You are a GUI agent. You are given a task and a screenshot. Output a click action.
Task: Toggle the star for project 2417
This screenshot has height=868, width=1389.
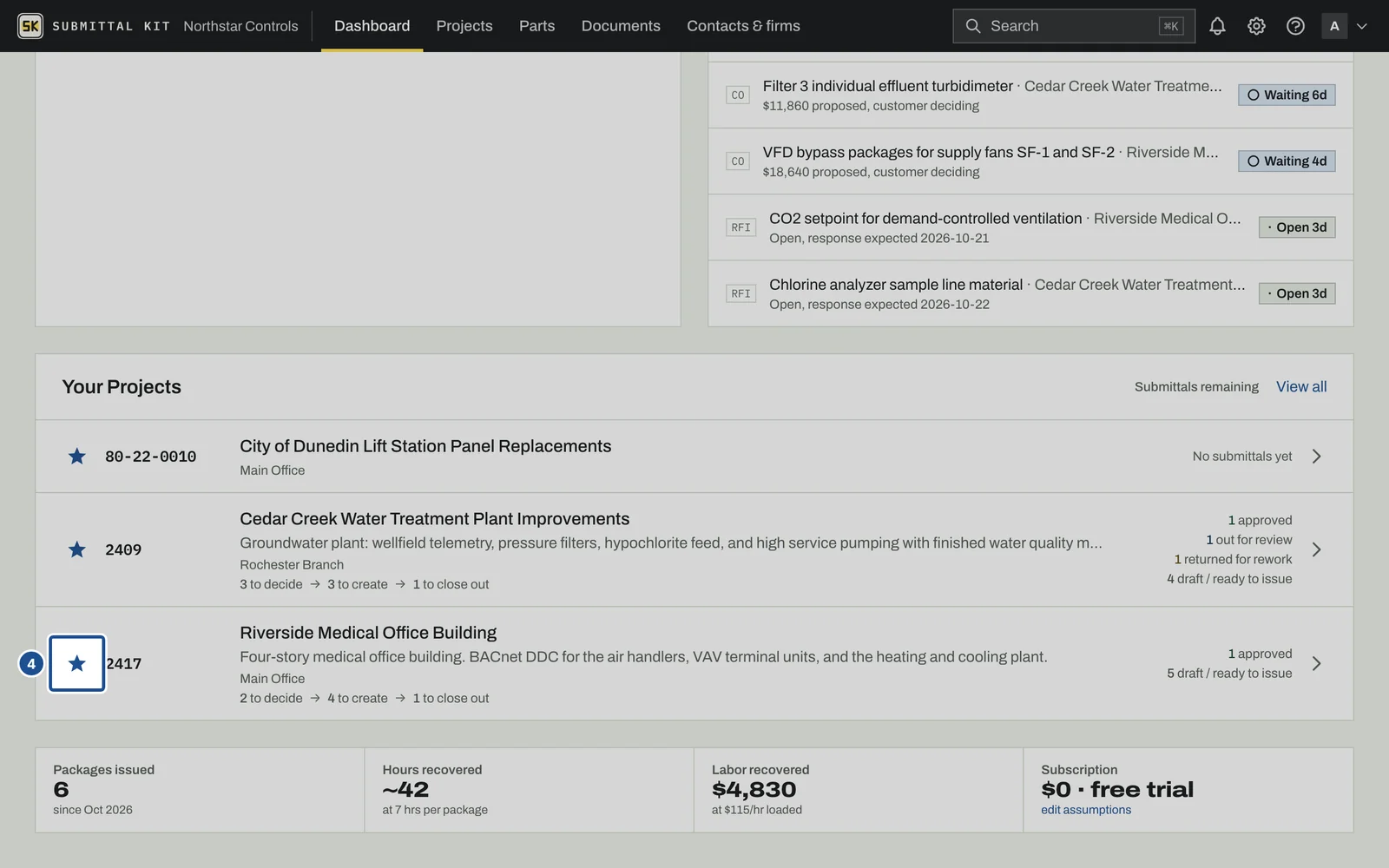(x=77, y=664)
